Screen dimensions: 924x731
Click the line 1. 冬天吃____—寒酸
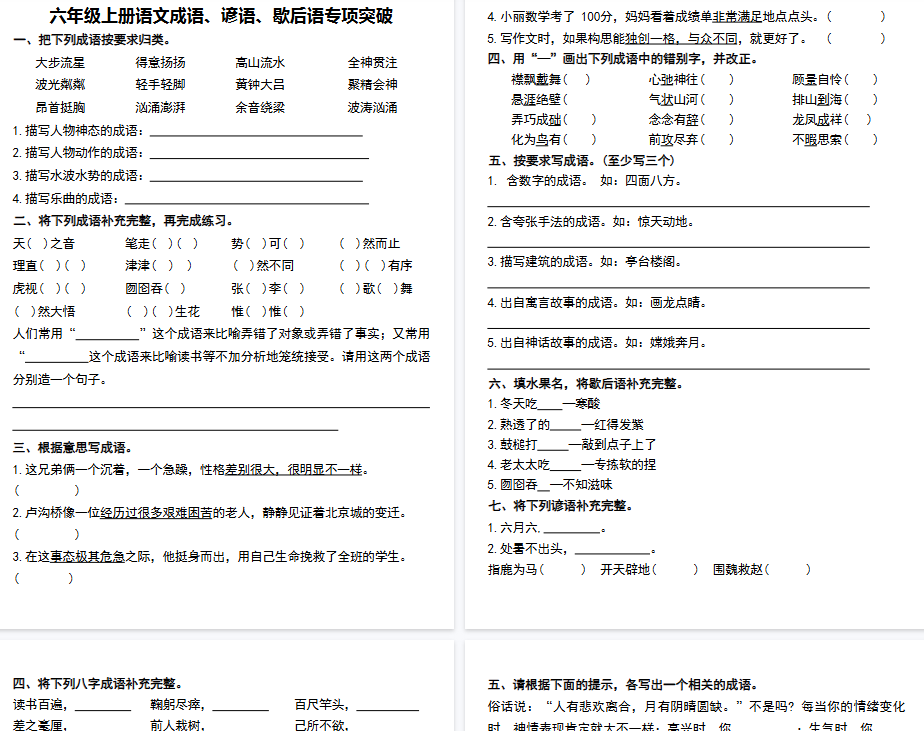tap(544, 404)
